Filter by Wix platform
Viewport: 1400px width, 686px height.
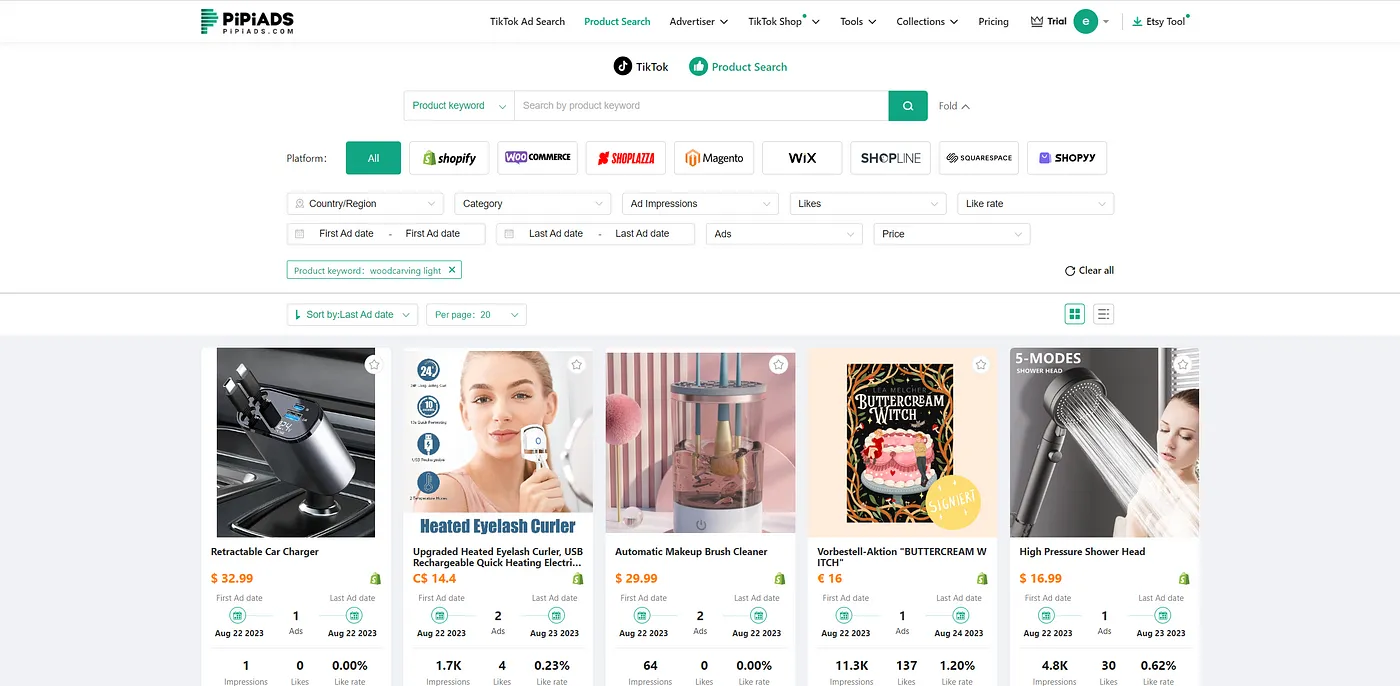pyautogui.click(x=802, y=158)
